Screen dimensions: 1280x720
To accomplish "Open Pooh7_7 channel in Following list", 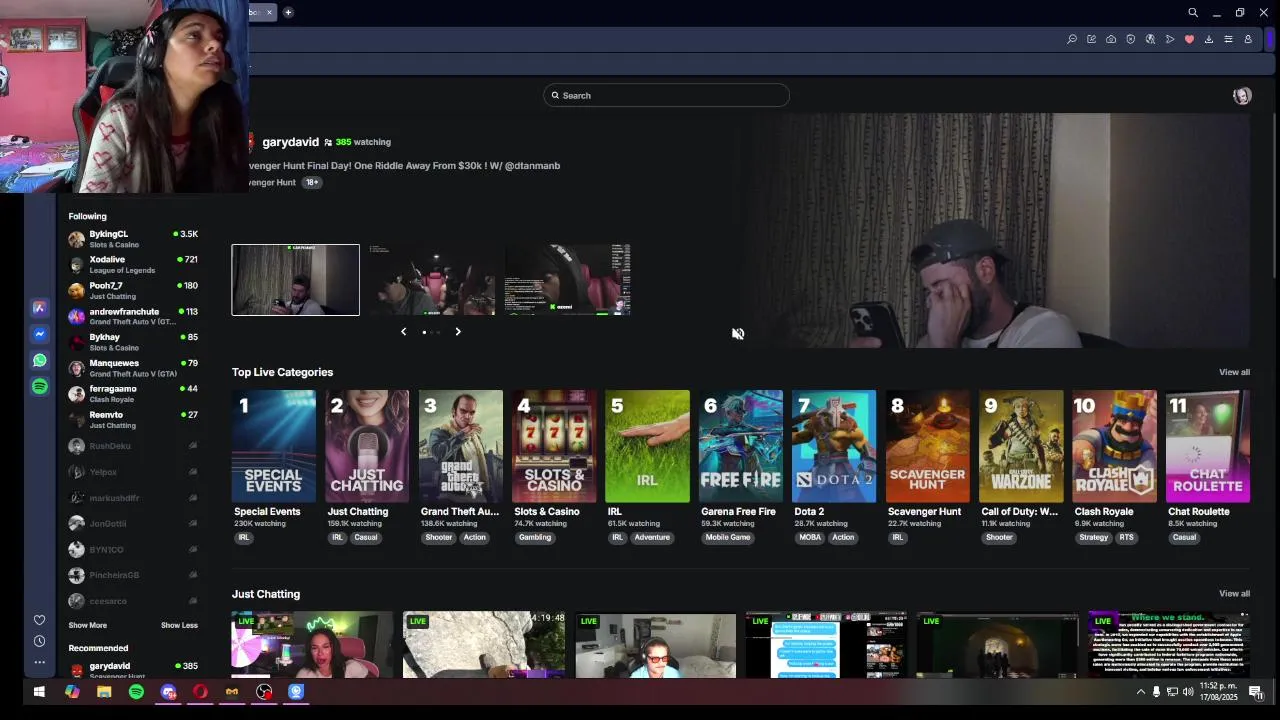I will pos(133,291).
